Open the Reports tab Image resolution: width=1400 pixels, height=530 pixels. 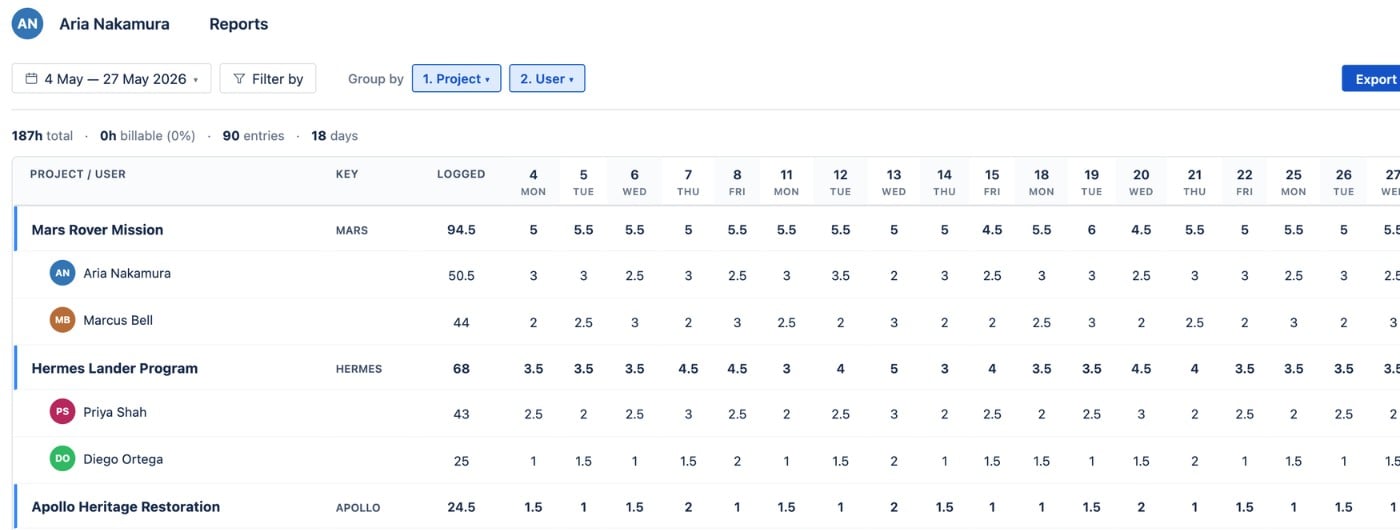238,24
